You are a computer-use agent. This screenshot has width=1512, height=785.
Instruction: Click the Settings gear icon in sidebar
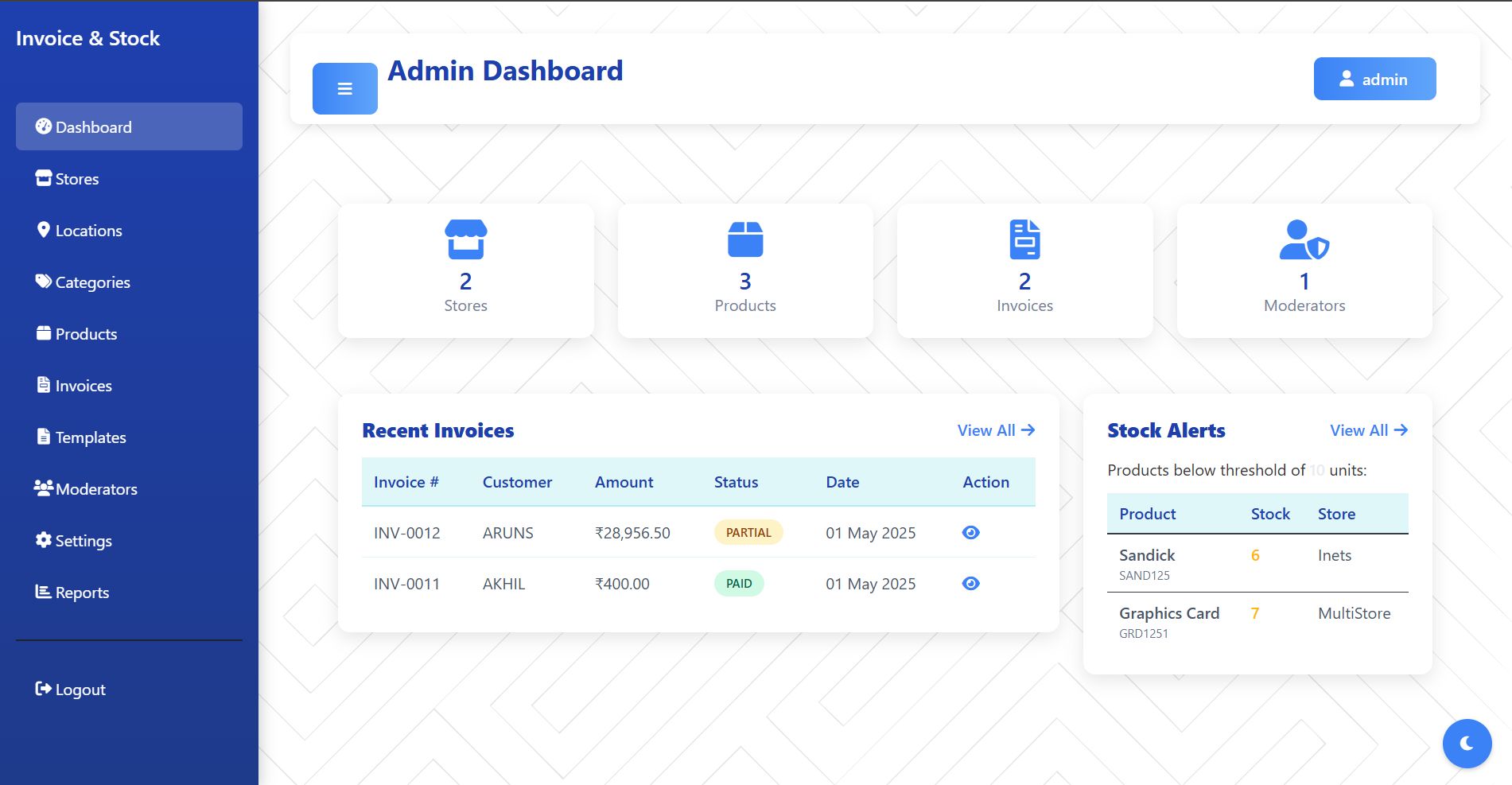tap(44, 539)
